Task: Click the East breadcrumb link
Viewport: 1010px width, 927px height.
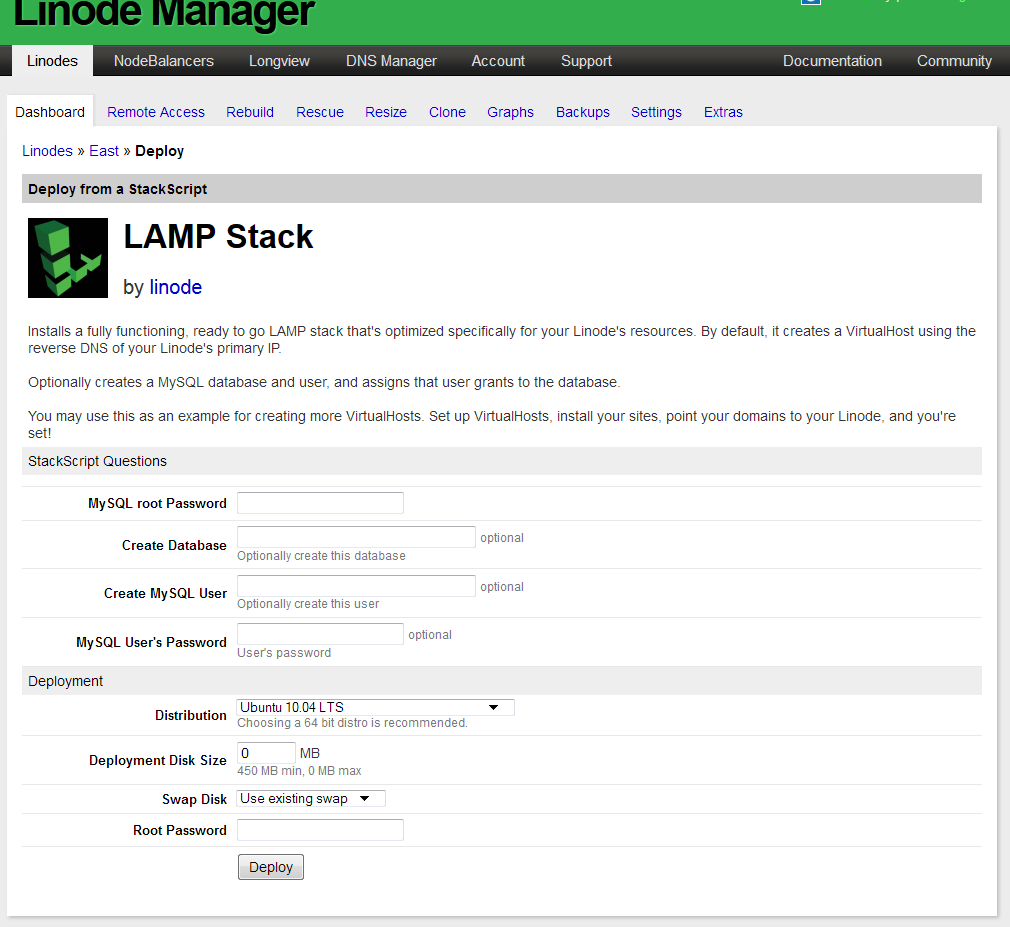Action: click(104, 151)
